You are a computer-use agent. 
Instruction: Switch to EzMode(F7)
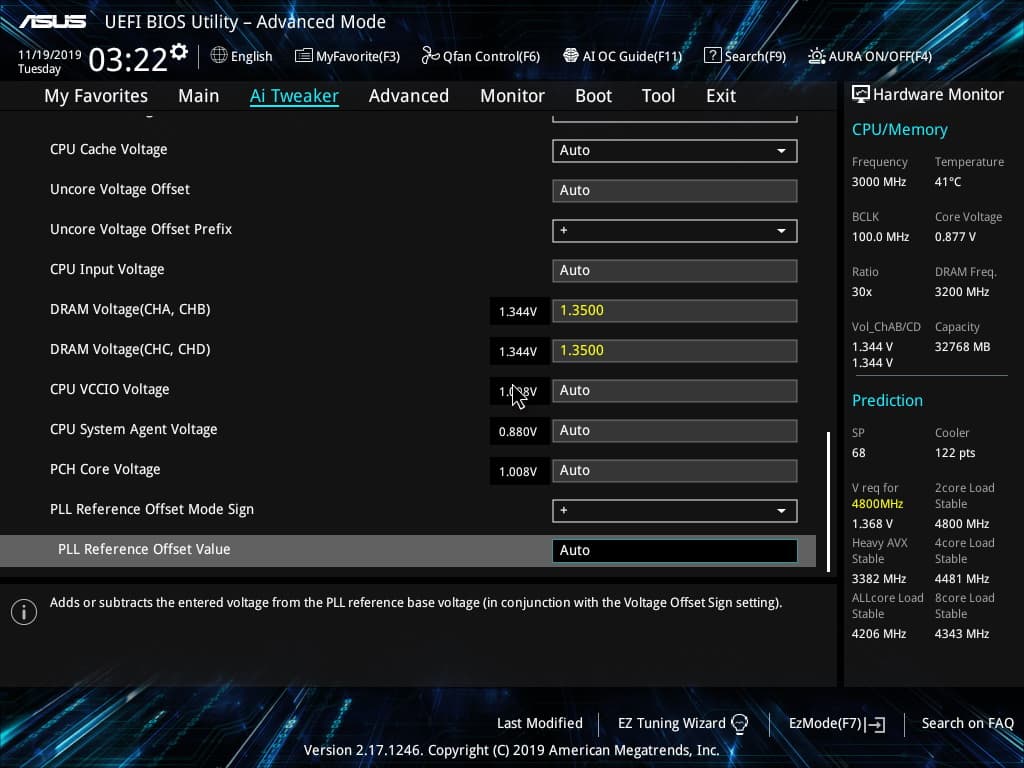tap(837, 723)
